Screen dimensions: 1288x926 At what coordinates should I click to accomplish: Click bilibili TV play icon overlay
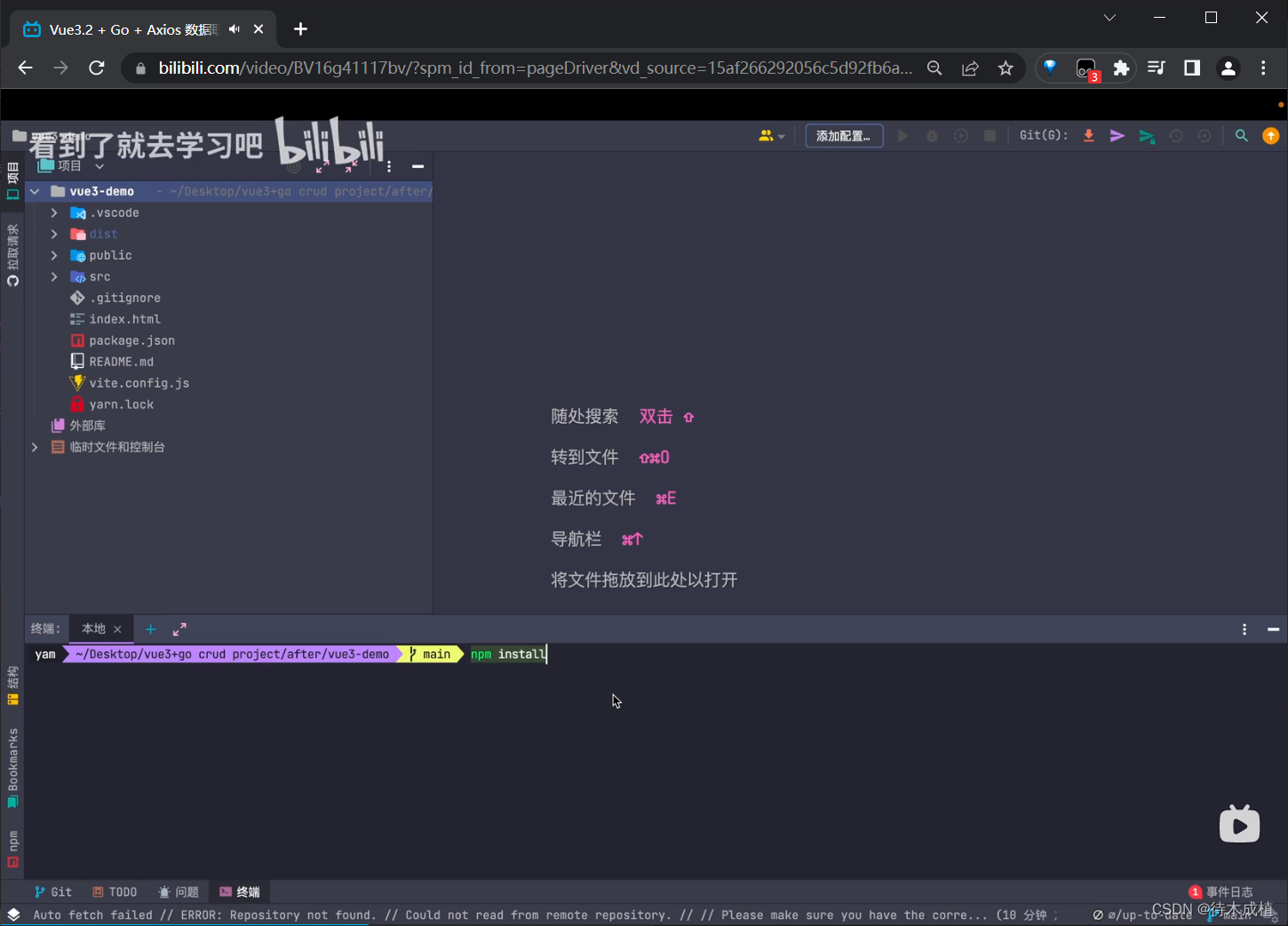coord(1239,824)
